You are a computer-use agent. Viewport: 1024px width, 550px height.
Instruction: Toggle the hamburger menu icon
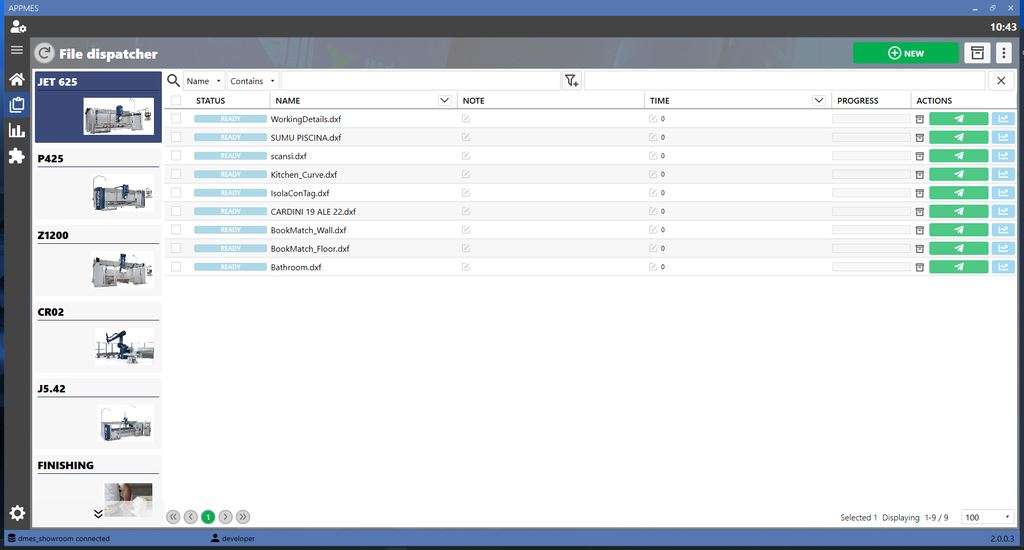(x=17, y=50)
